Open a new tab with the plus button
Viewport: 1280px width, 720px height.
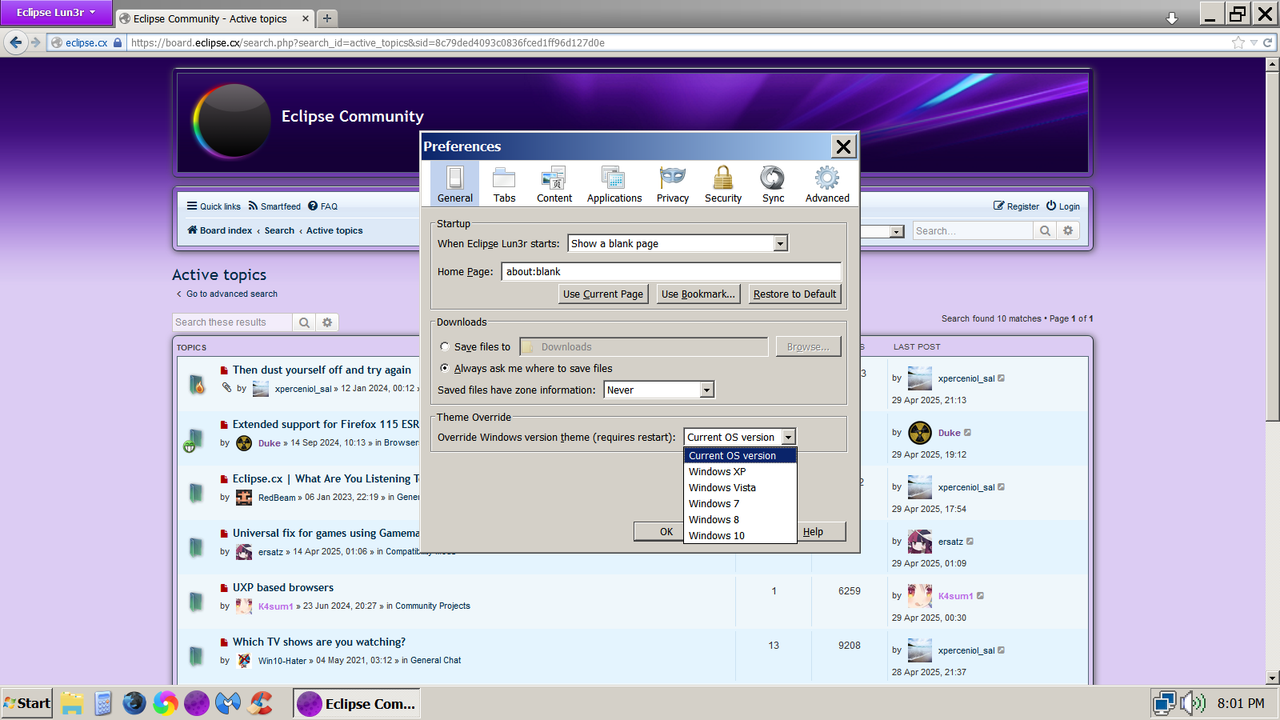coord(327,18)
